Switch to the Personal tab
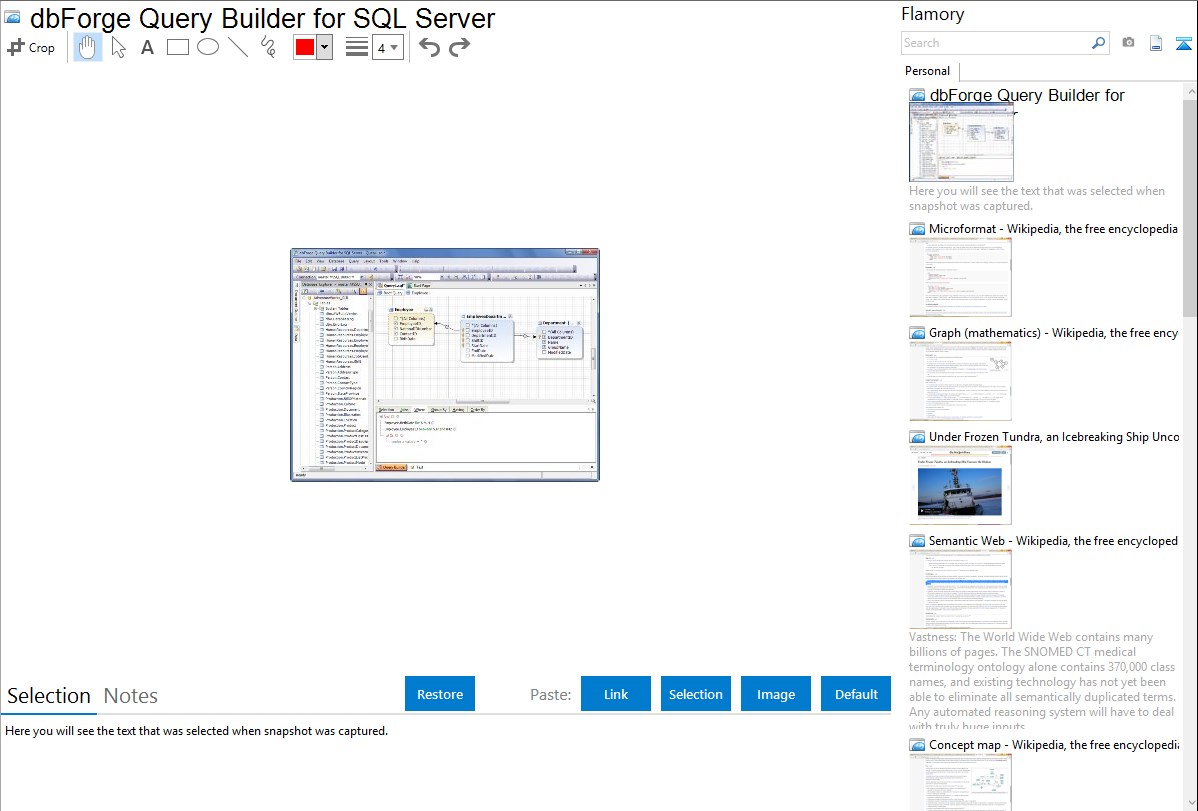Screen dimensions: 1198x811 [928, 71]
